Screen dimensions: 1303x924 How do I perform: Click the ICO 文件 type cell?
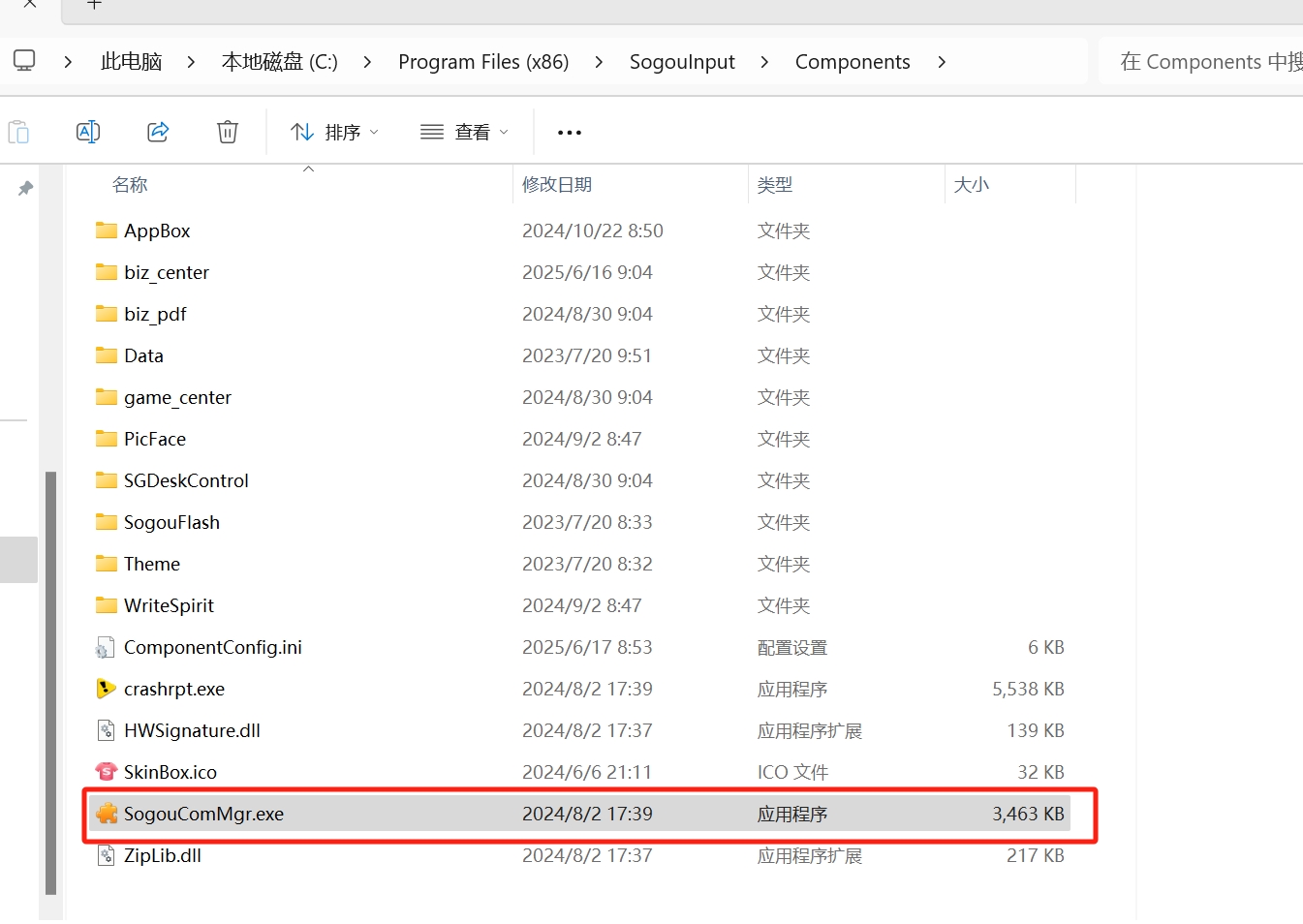pos(792,772)
